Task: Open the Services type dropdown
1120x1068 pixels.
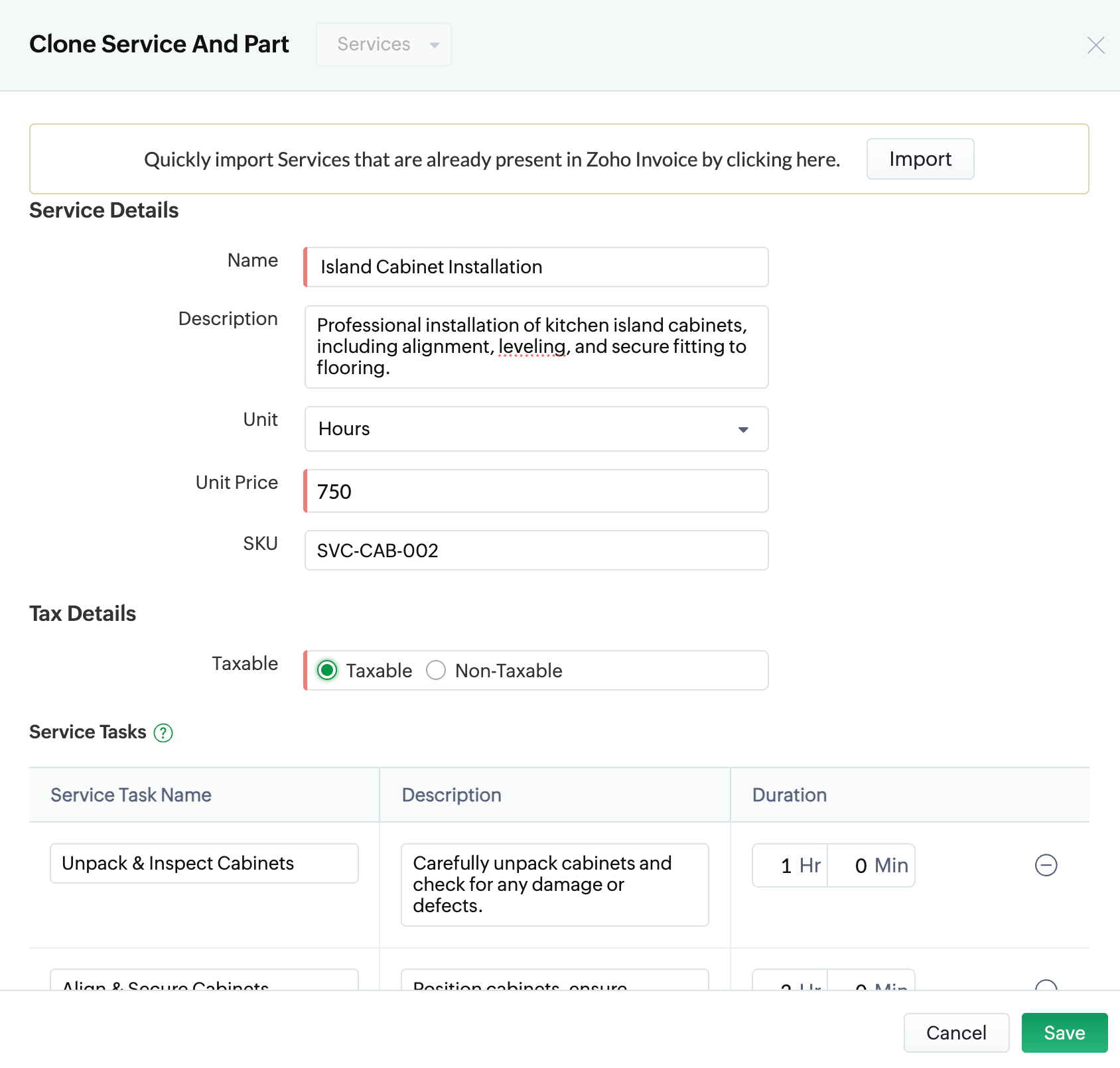Action: [384, 44]
